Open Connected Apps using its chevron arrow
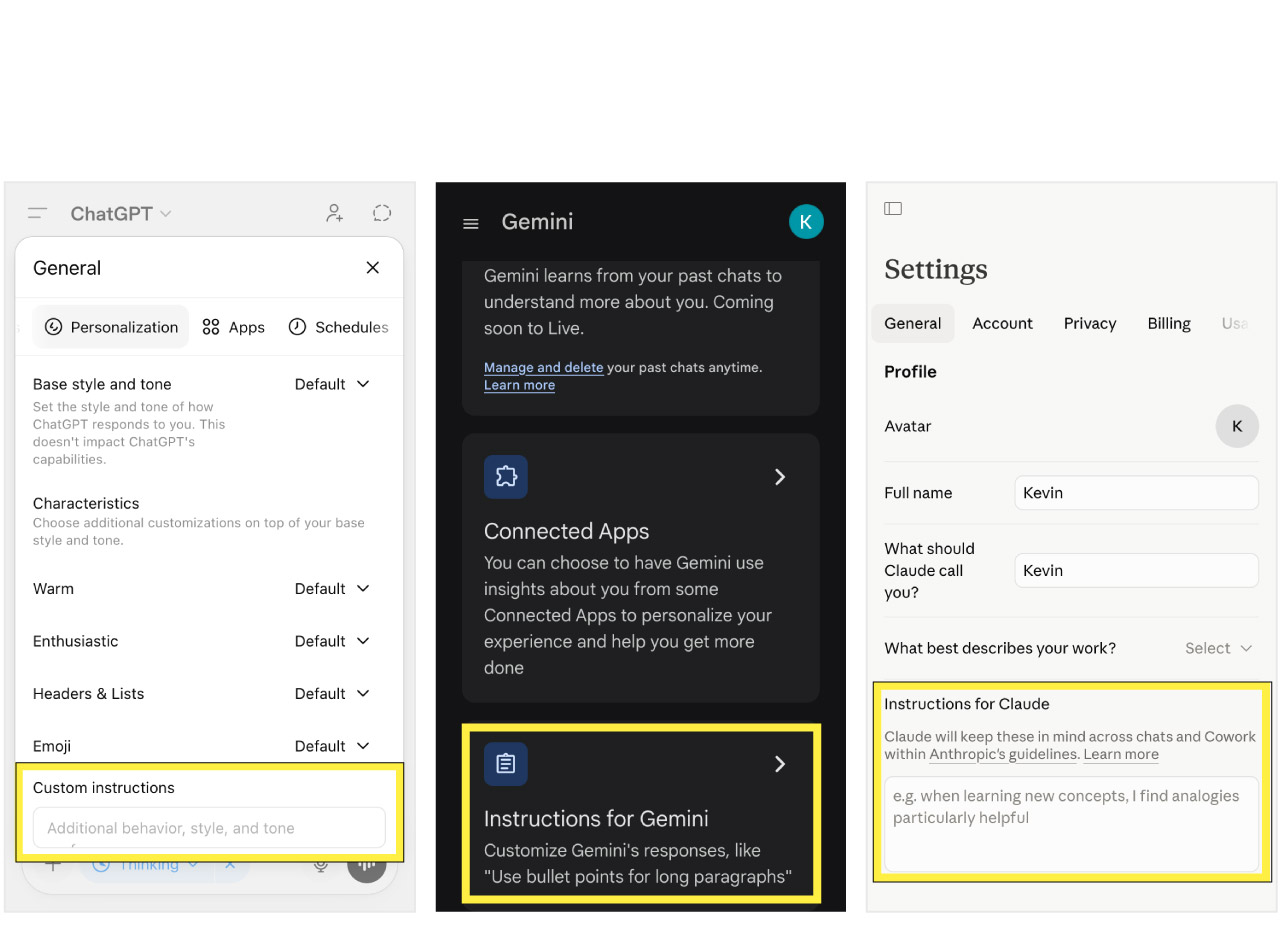This screenshot has height=932, width=1280. [780, 477]
